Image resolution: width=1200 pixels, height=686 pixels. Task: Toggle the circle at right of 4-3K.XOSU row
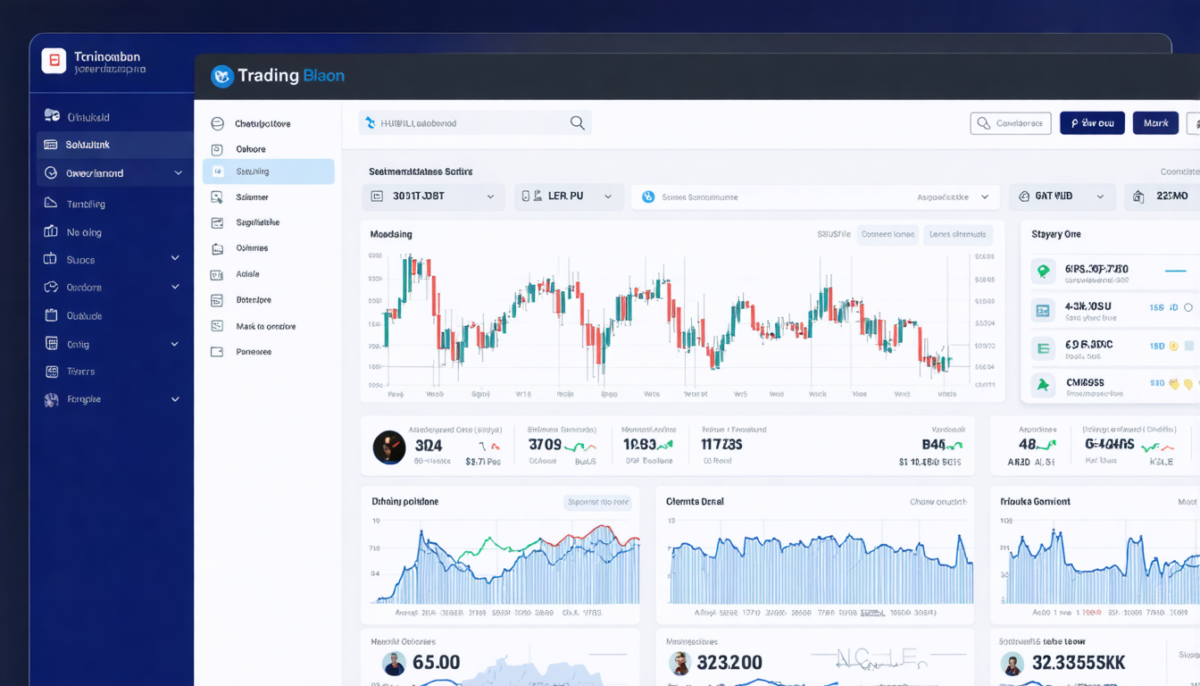click(x=1188, y=308)
